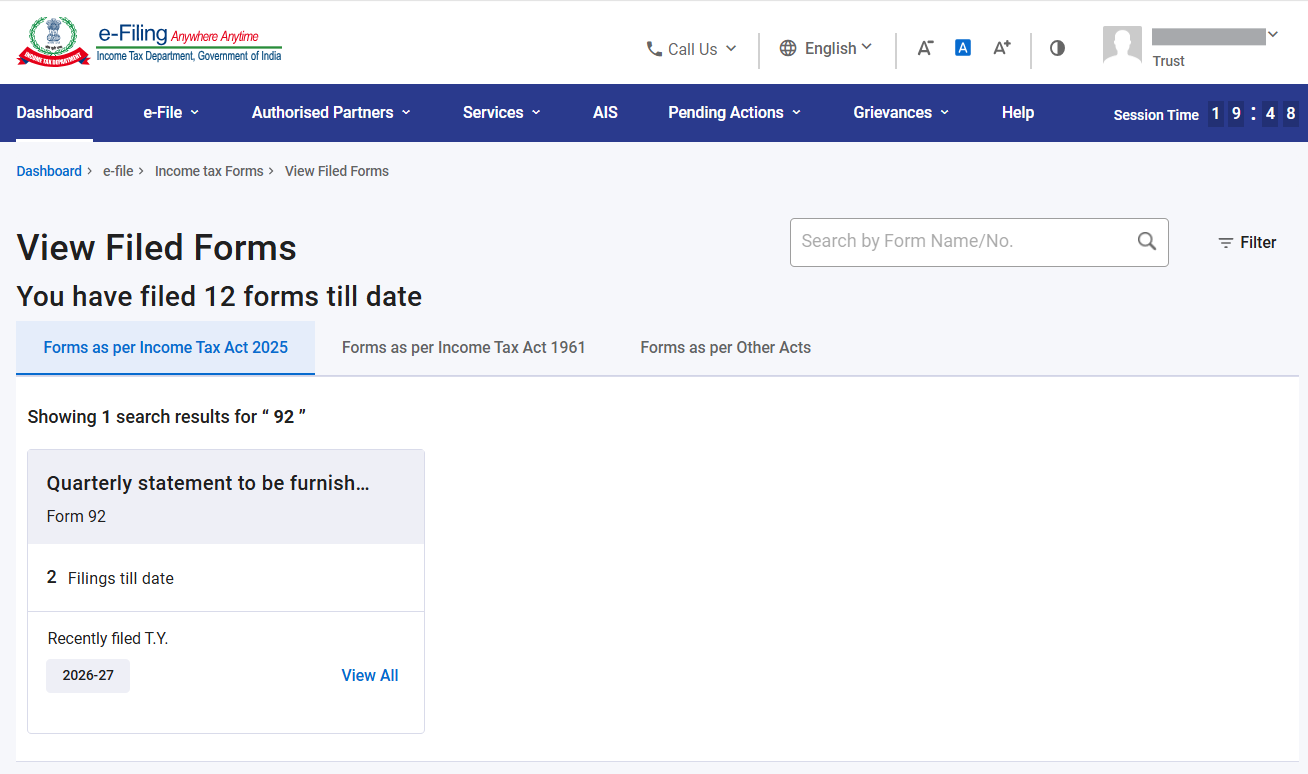Viewport: 1308px width, 774px height.
Task: Expand the user account chevron
Action: (1272, 35)
